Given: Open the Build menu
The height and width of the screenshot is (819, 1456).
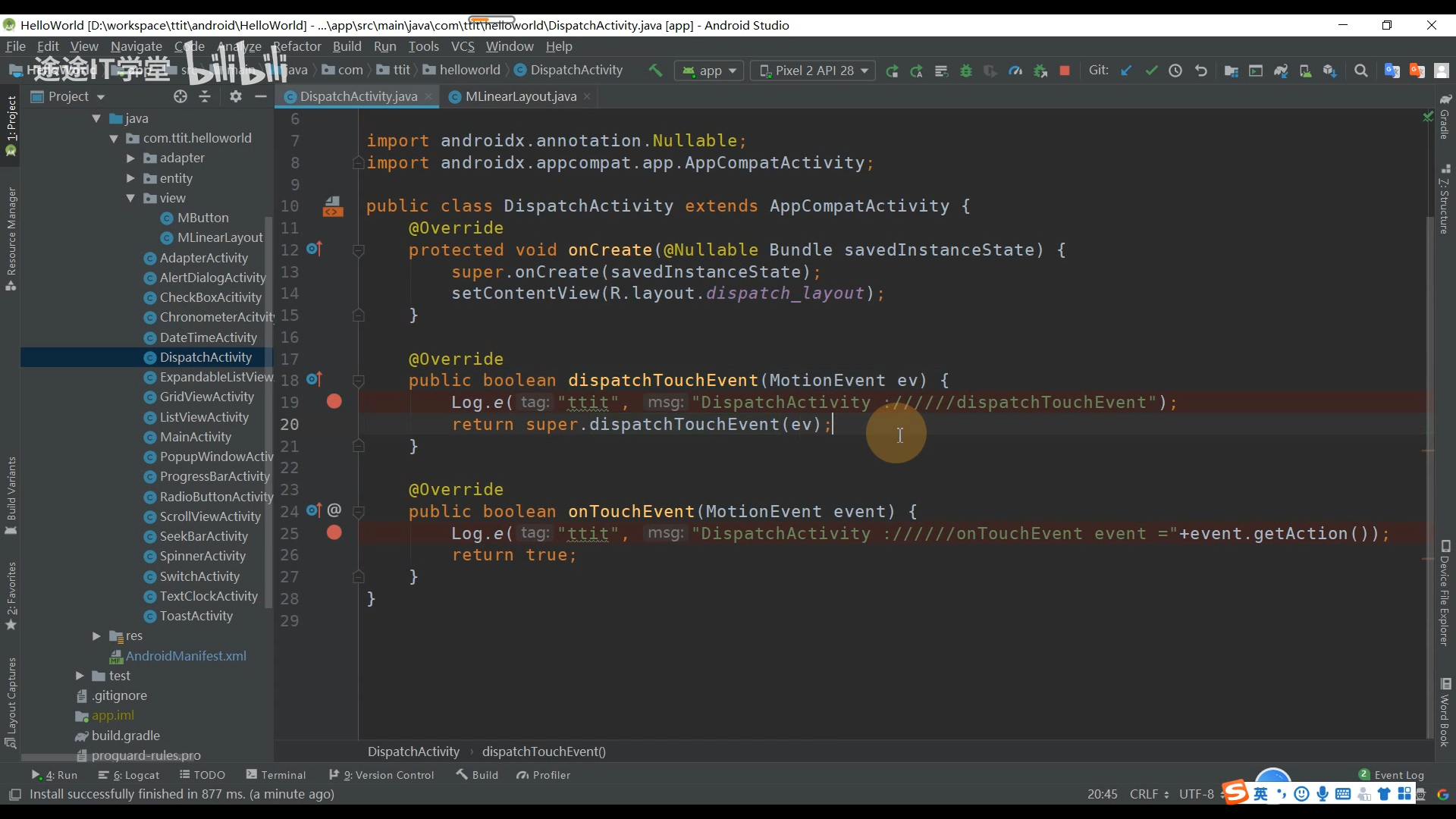Looking at the screenshot, I should coord(347,46).
